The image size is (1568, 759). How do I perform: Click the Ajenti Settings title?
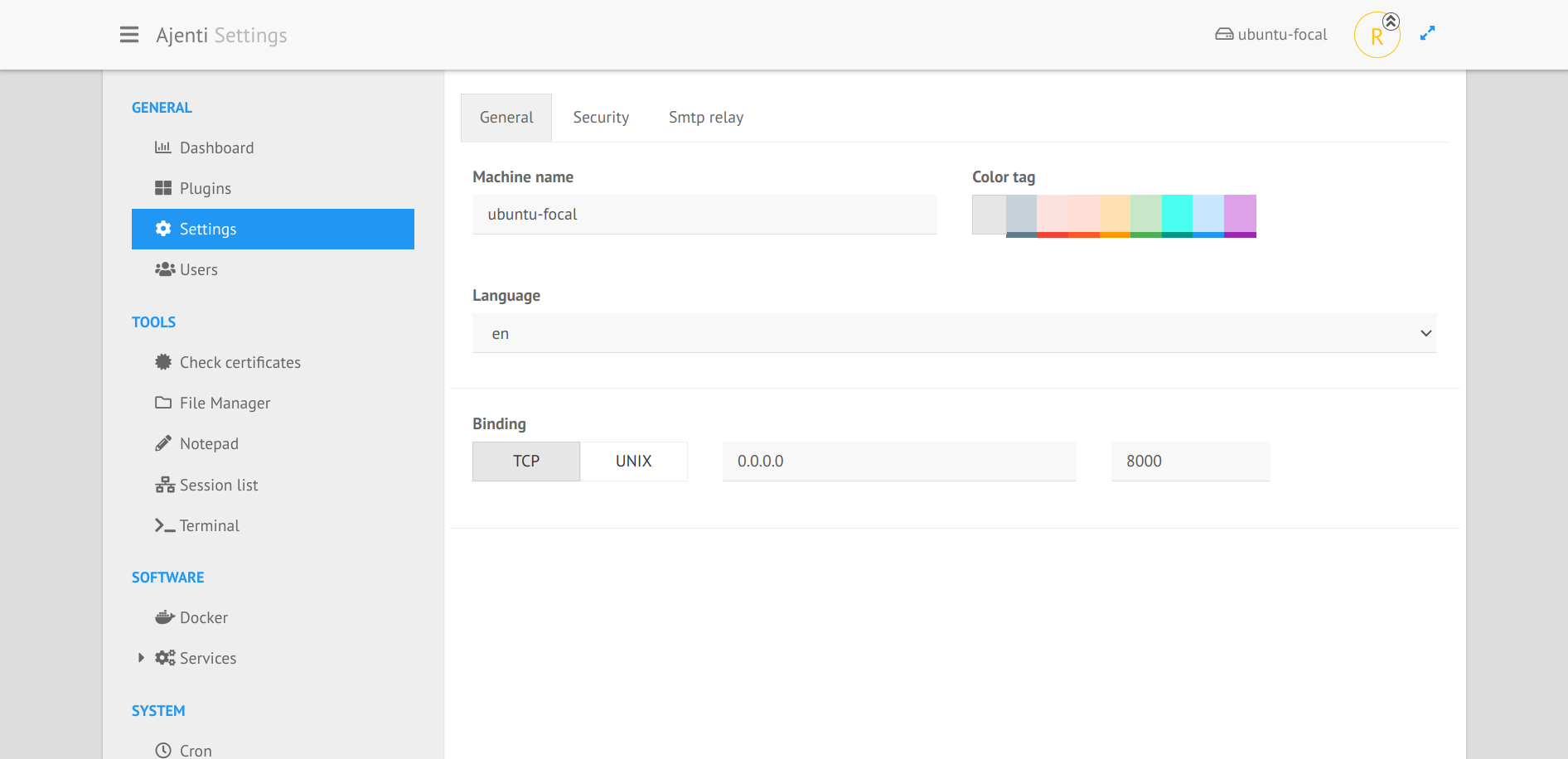pos(221,35)
